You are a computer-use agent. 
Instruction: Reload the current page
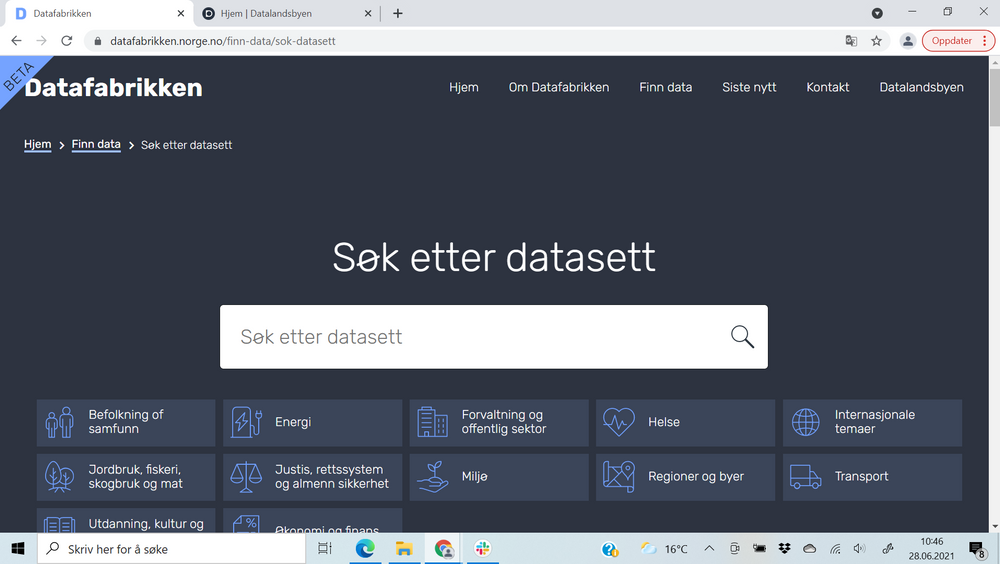[66, 41]
